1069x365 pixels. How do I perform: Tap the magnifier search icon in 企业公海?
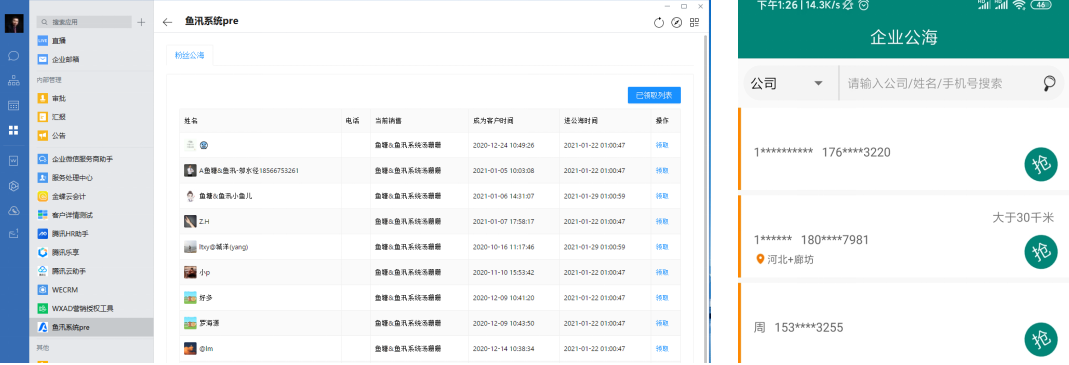(1050, 83)
